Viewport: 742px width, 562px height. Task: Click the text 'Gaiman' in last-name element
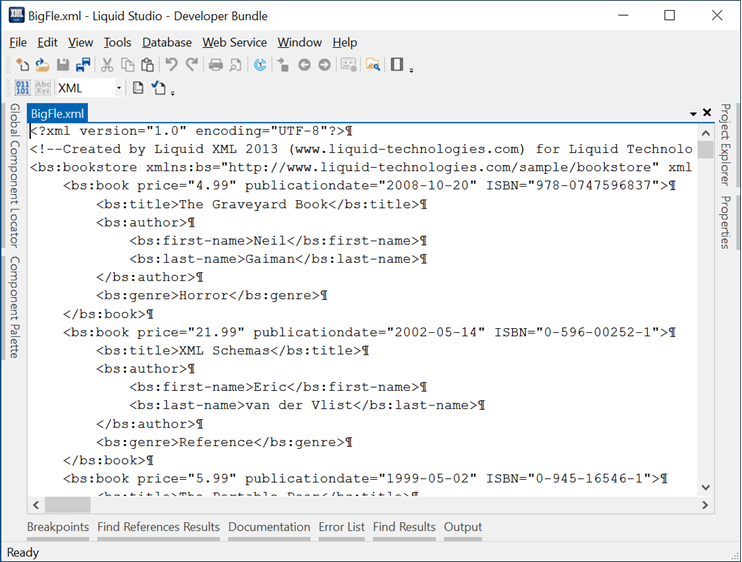click(x=270, y=259)
